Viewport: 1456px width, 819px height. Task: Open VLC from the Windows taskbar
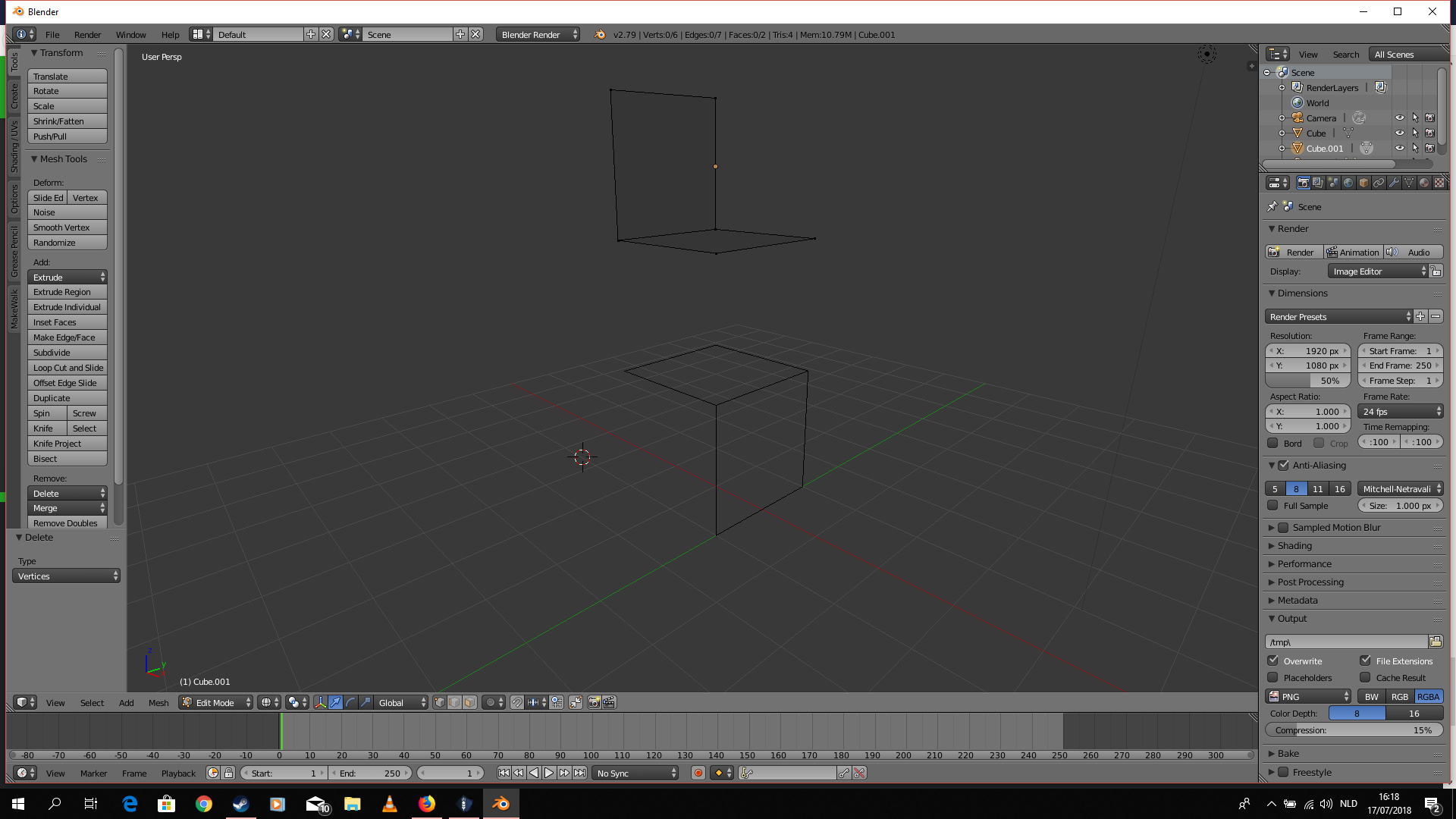[x=390, y=804]
